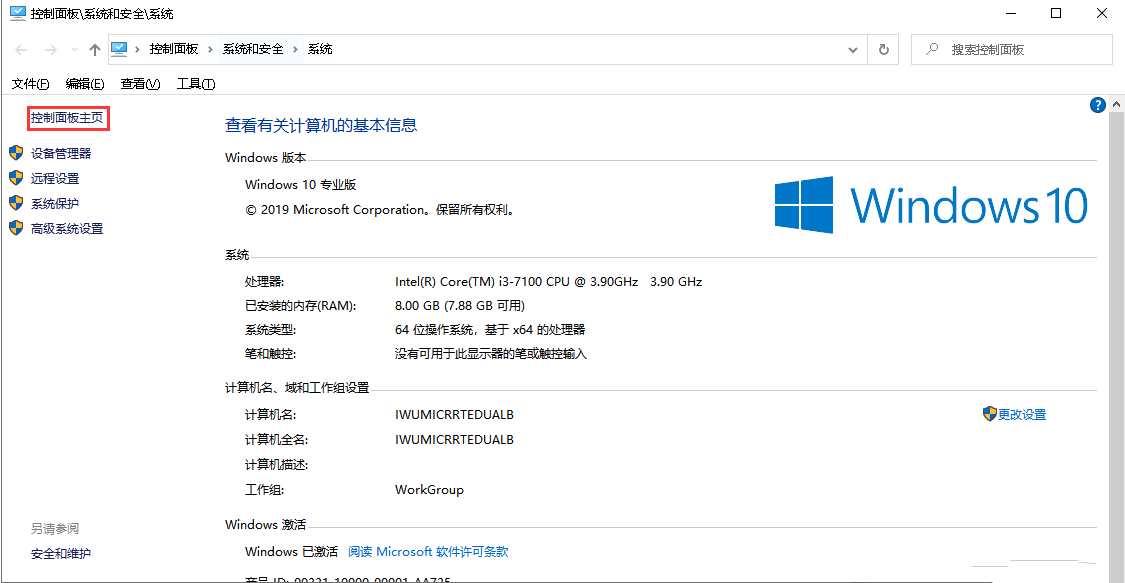1125x583 pixels.
Task: Click shield icon beside 设备管理器
Action: pos(16,153)
